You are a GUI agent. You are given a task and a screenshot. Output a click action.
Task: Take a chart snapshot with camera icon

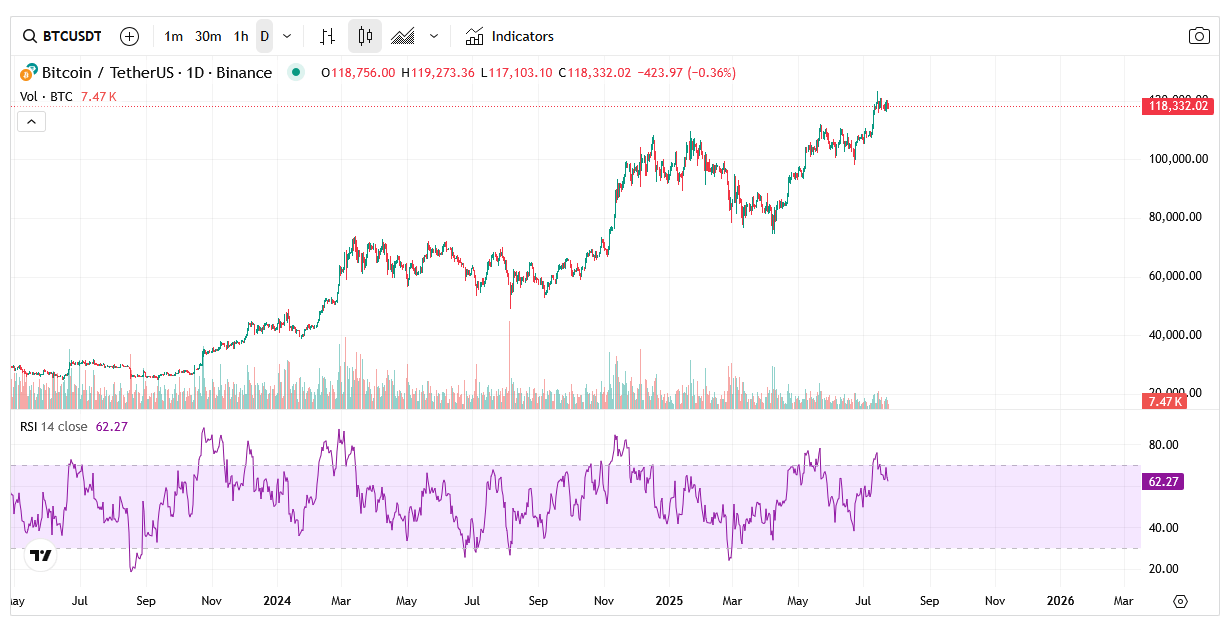[x=1199, y=36]
